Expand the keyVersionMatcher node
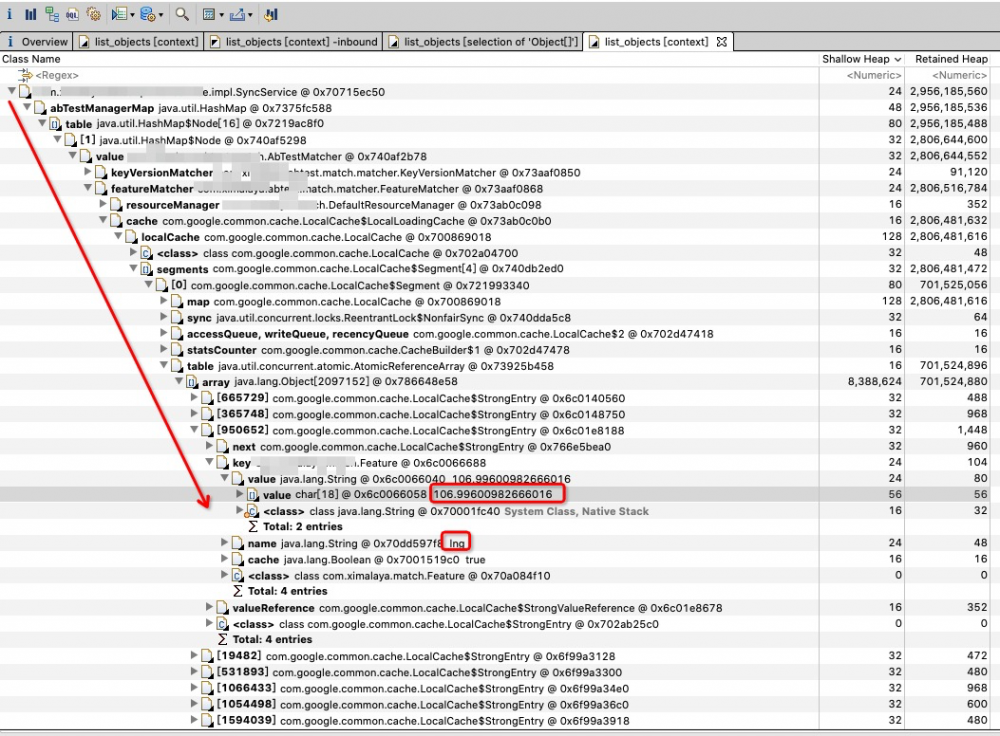This screenshot has width=1000, height=736. (87, 172)
